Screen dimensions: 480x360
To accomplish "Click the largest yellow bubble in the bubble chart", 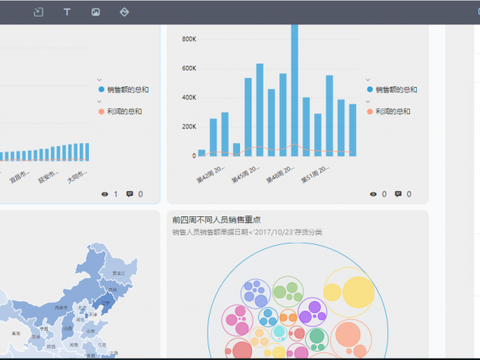I will point(359,292).
